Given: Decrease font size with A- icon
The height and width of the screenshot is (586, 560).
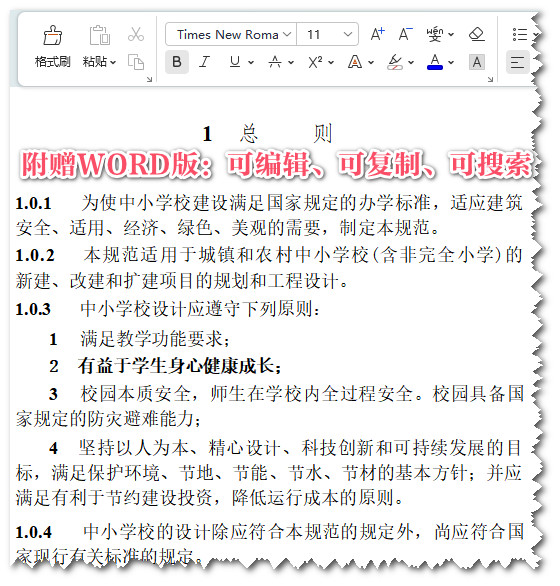Looking at the screenshot, I should (x=405, y=34).
